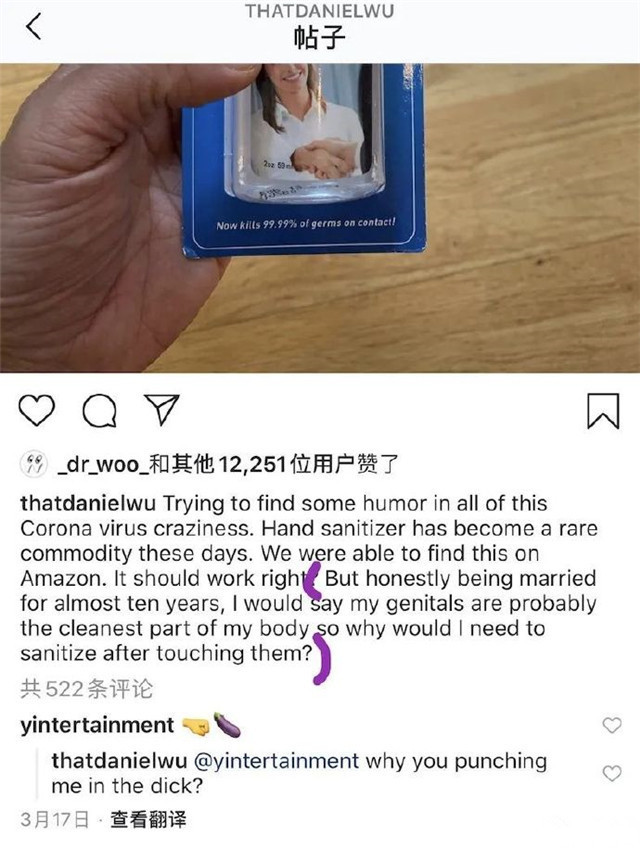
Task: Open the hand sanitizer post photo
Action: pos(320,218)
